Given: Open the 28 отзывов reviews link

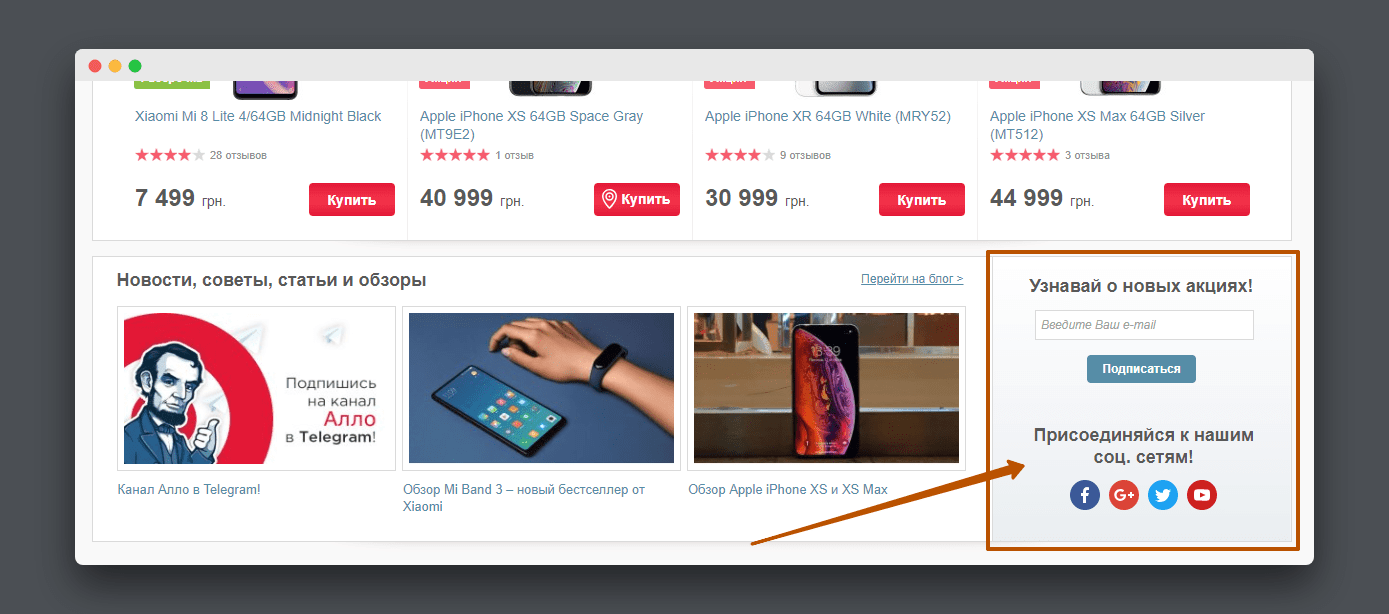Looking at the screenshot, I should click(238, 155).
